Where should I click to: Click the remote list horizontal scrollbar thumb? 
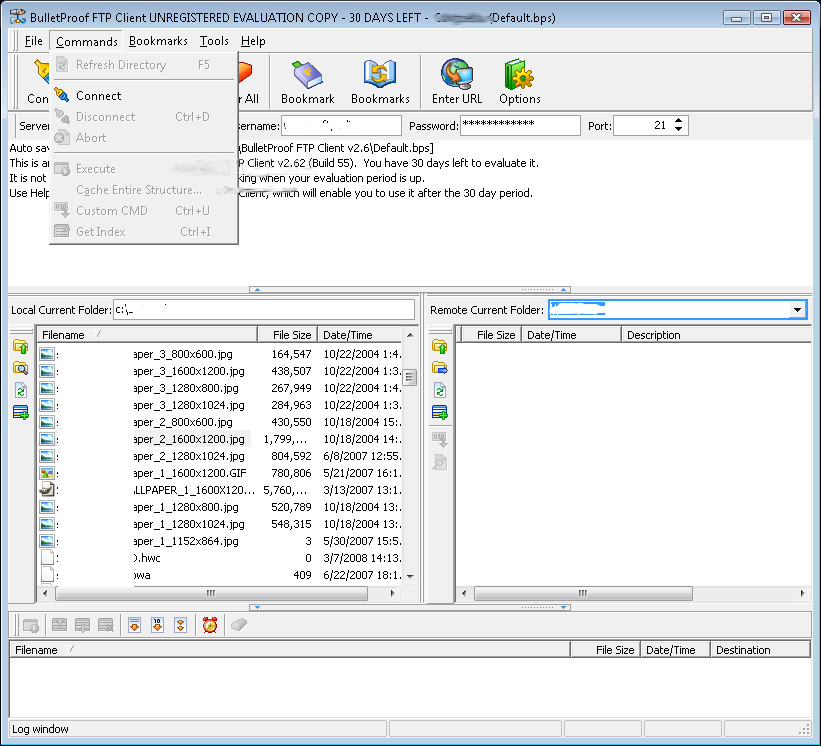pos(583,593)
